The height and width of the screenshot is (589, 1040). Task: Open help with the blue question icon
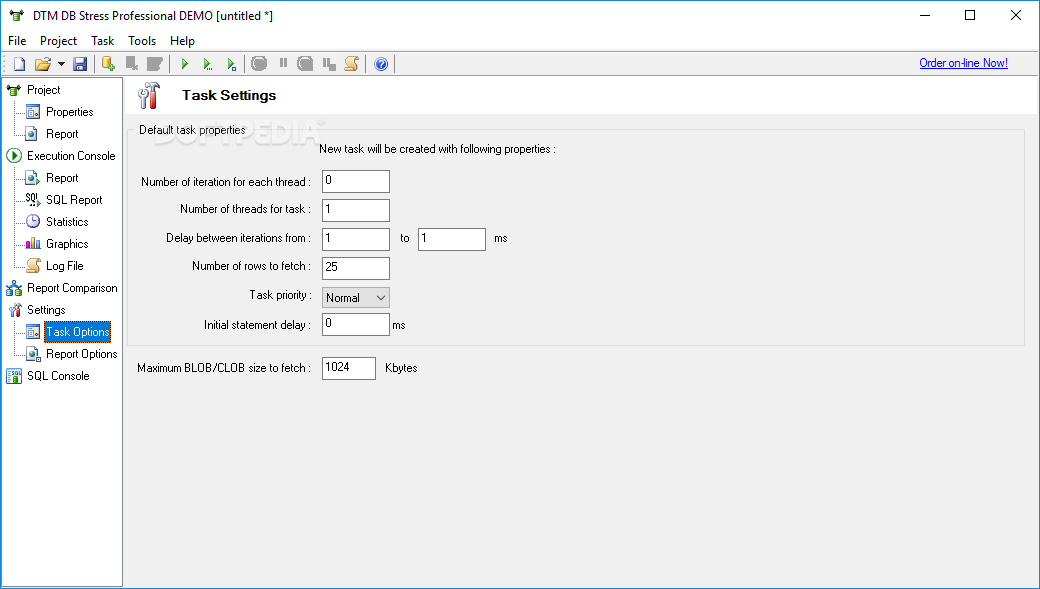(381, 64)
